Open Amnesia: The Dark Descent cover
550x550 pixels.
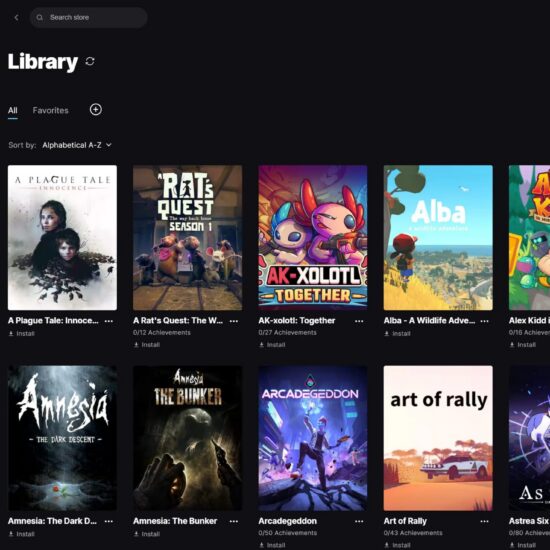click(62, 438)
